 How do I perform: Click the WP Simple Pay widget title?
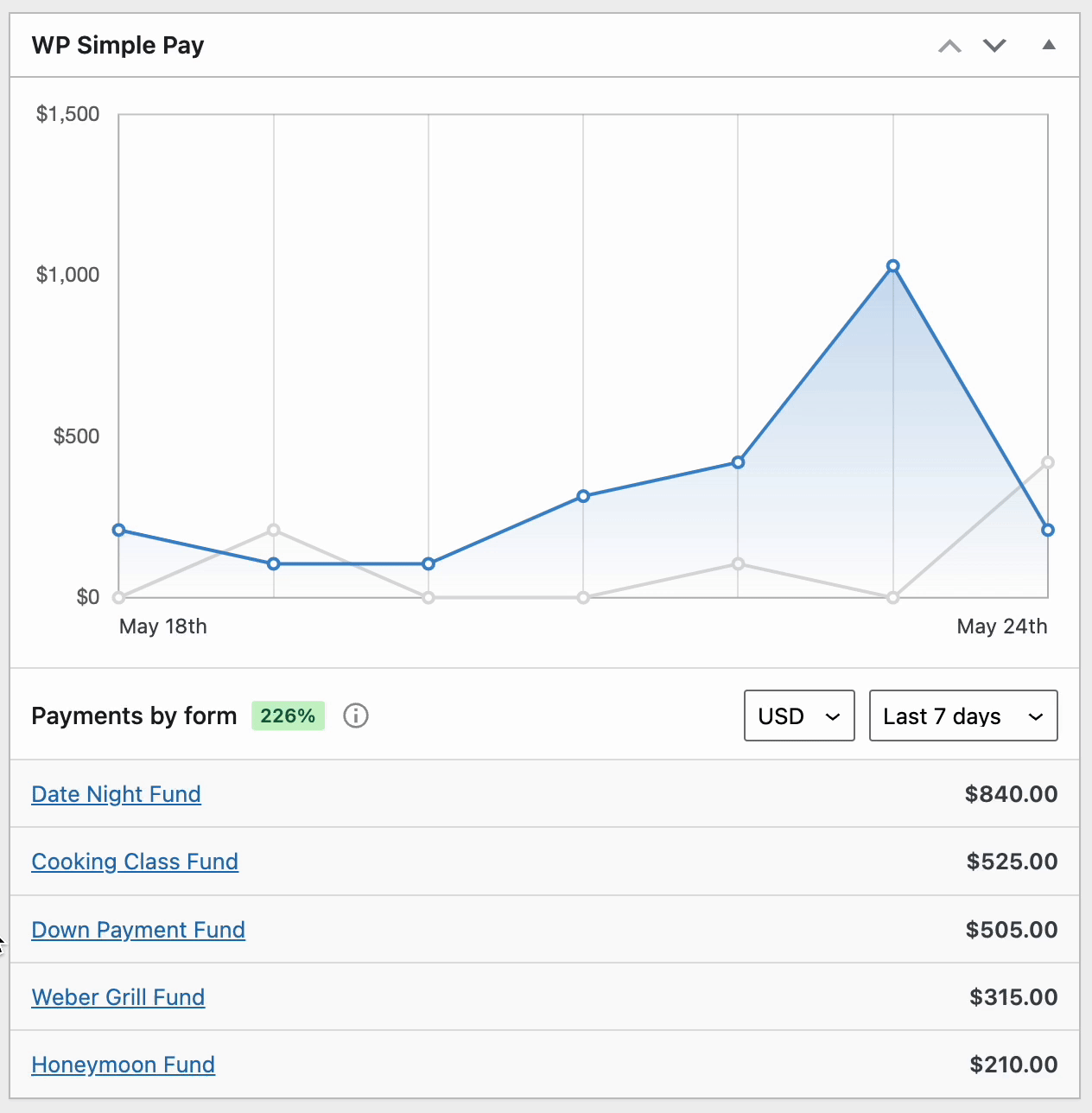coord(117,45)
